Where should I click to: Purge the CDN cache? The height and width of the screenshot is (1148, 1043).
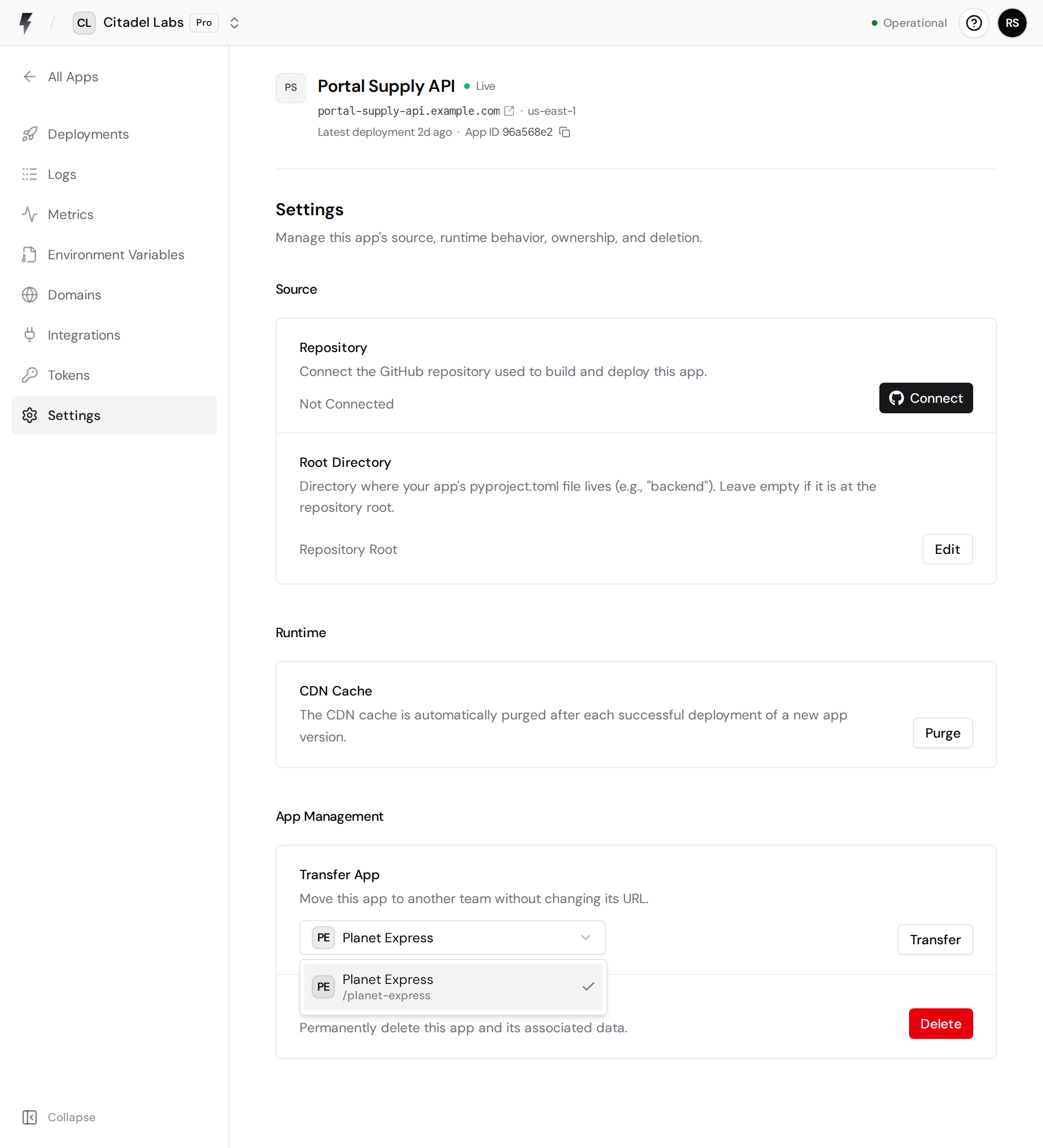click(x=943, y=733)
